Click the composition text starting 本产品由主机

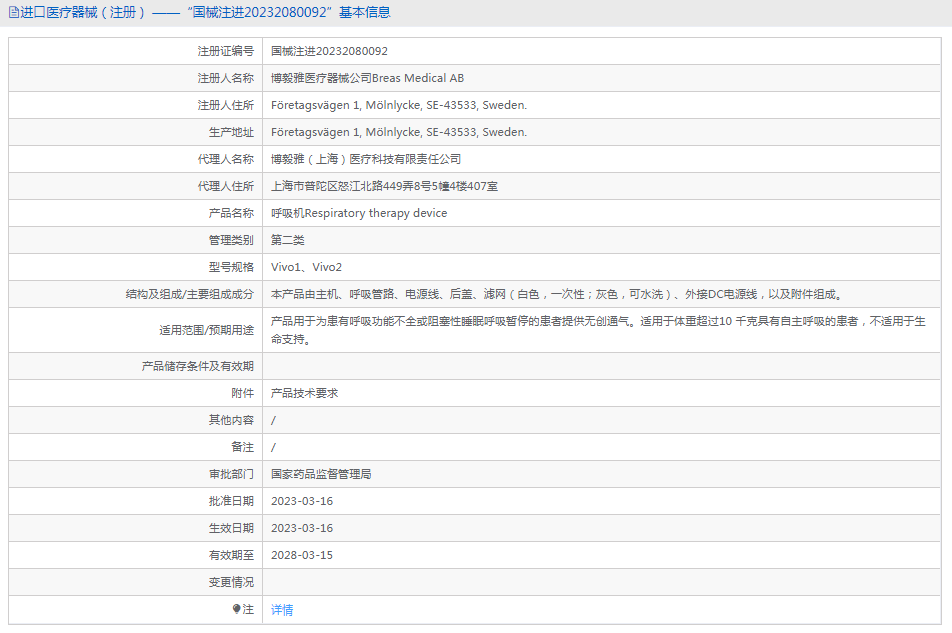pyautogui.click(x=556, y=294)
